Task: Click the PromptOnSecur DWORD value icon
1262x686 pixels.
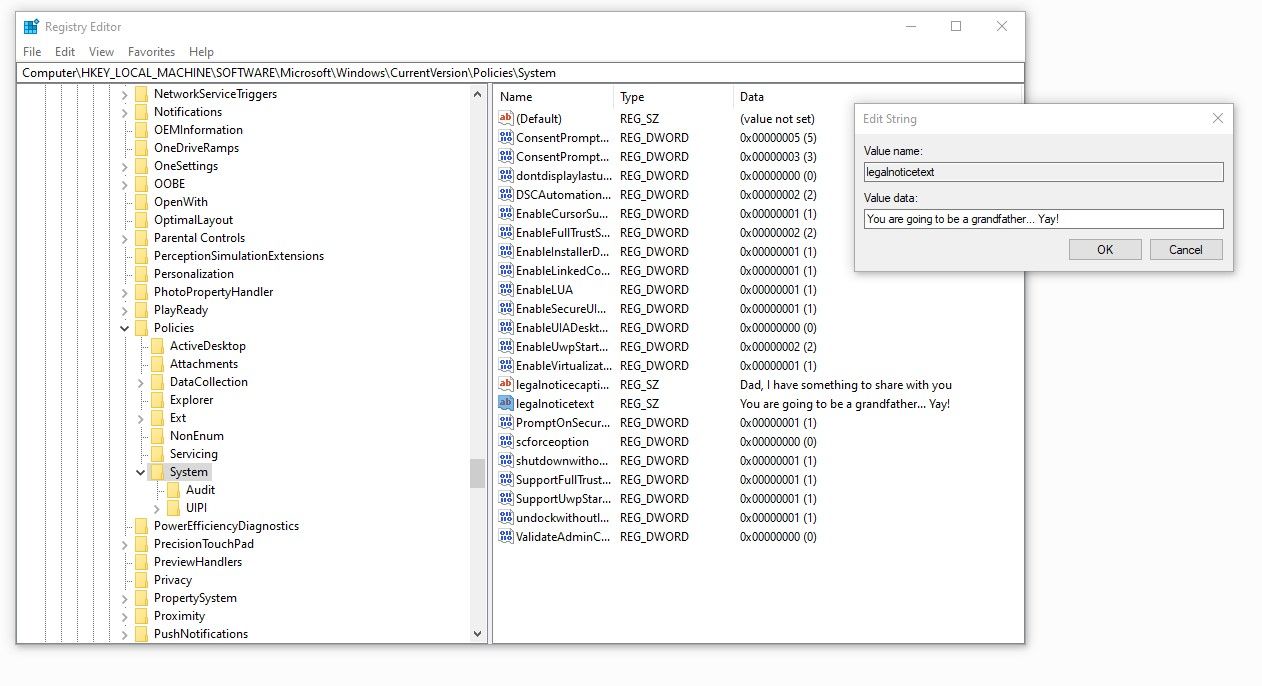Action: click(x=505, y=423)
